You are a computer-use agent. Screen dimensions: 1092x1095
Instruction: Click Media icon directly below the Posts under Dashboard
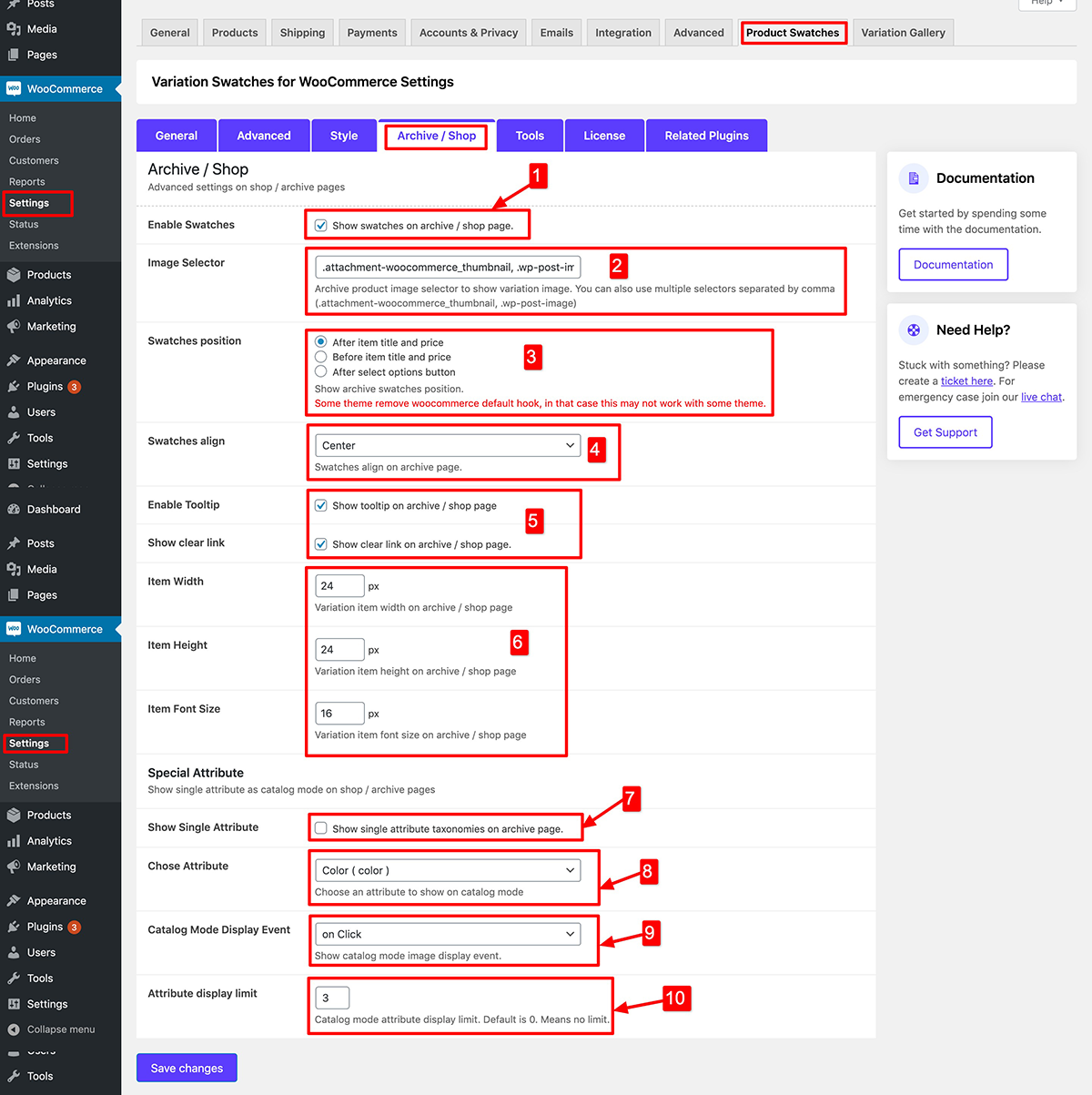click(x=14, y=570)
